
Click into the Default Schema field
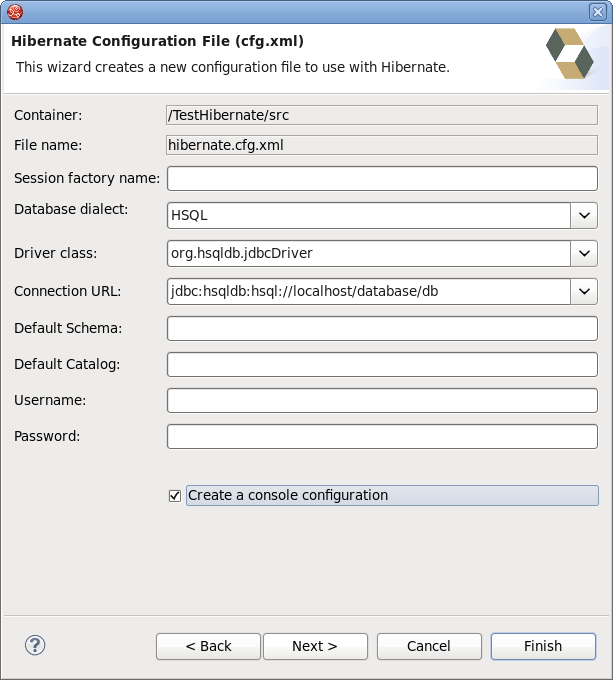(382, 328)
